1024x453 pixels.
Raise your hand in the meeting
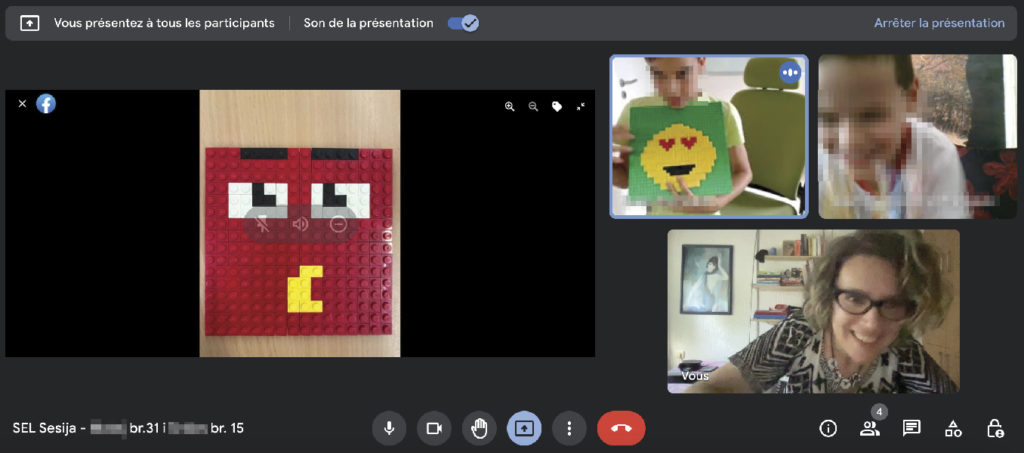pos(479,428)
